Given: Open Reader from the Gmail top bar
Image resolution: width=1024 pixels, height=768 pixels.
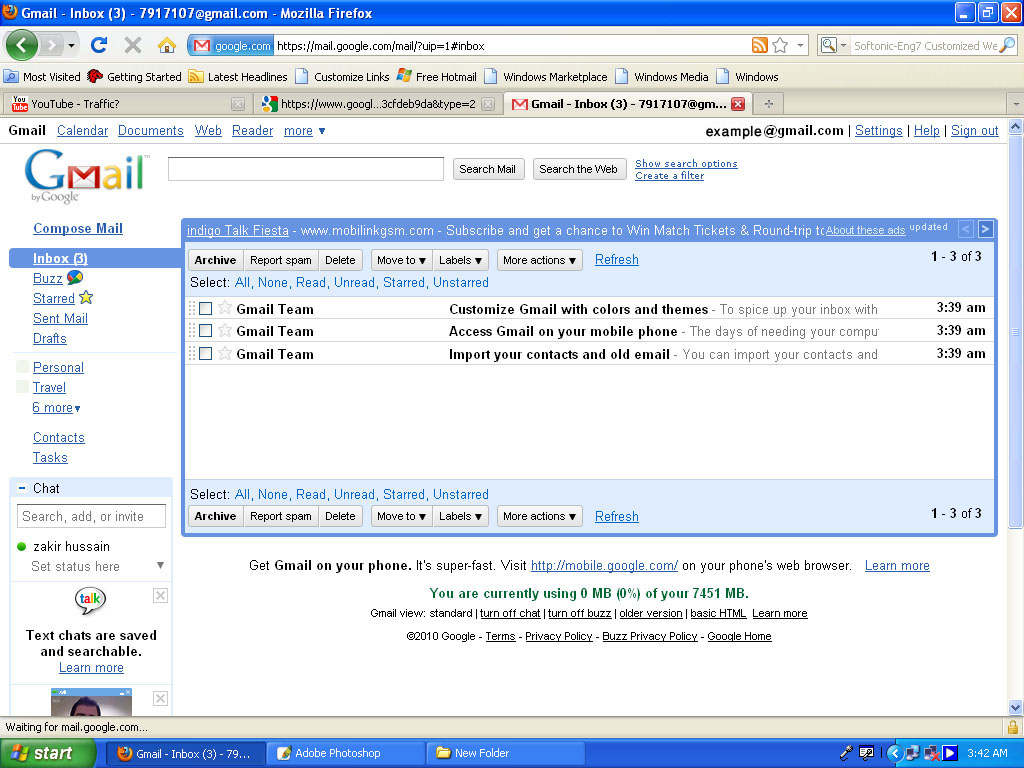Looking at the screenshot, I should (x=253, y=131).
